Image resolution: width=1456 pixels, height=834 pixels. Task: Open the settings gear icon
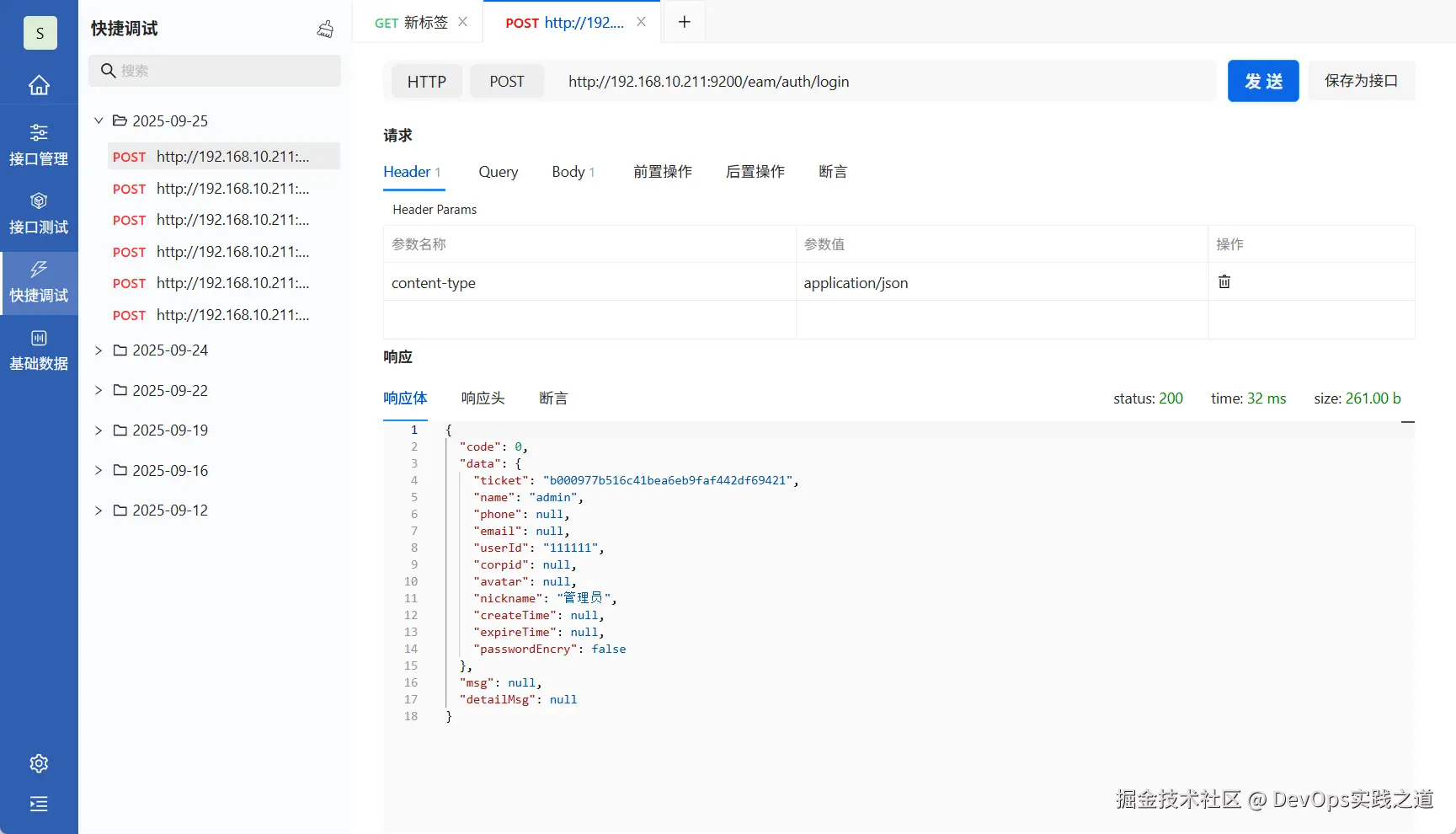[39, 763]
